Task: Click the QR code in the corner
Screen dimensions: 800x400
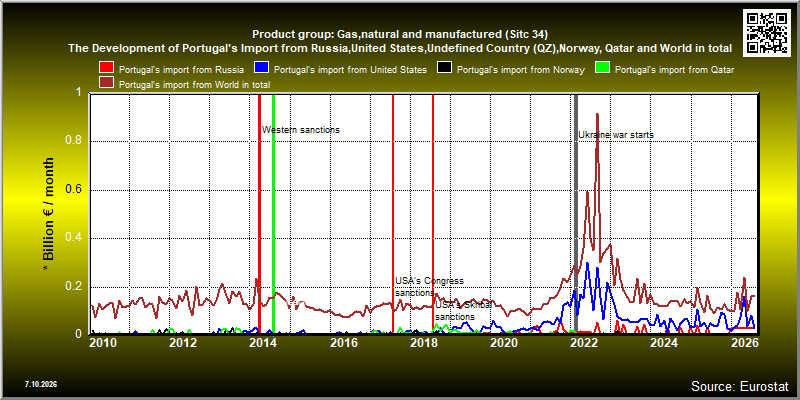Action: 767,32
